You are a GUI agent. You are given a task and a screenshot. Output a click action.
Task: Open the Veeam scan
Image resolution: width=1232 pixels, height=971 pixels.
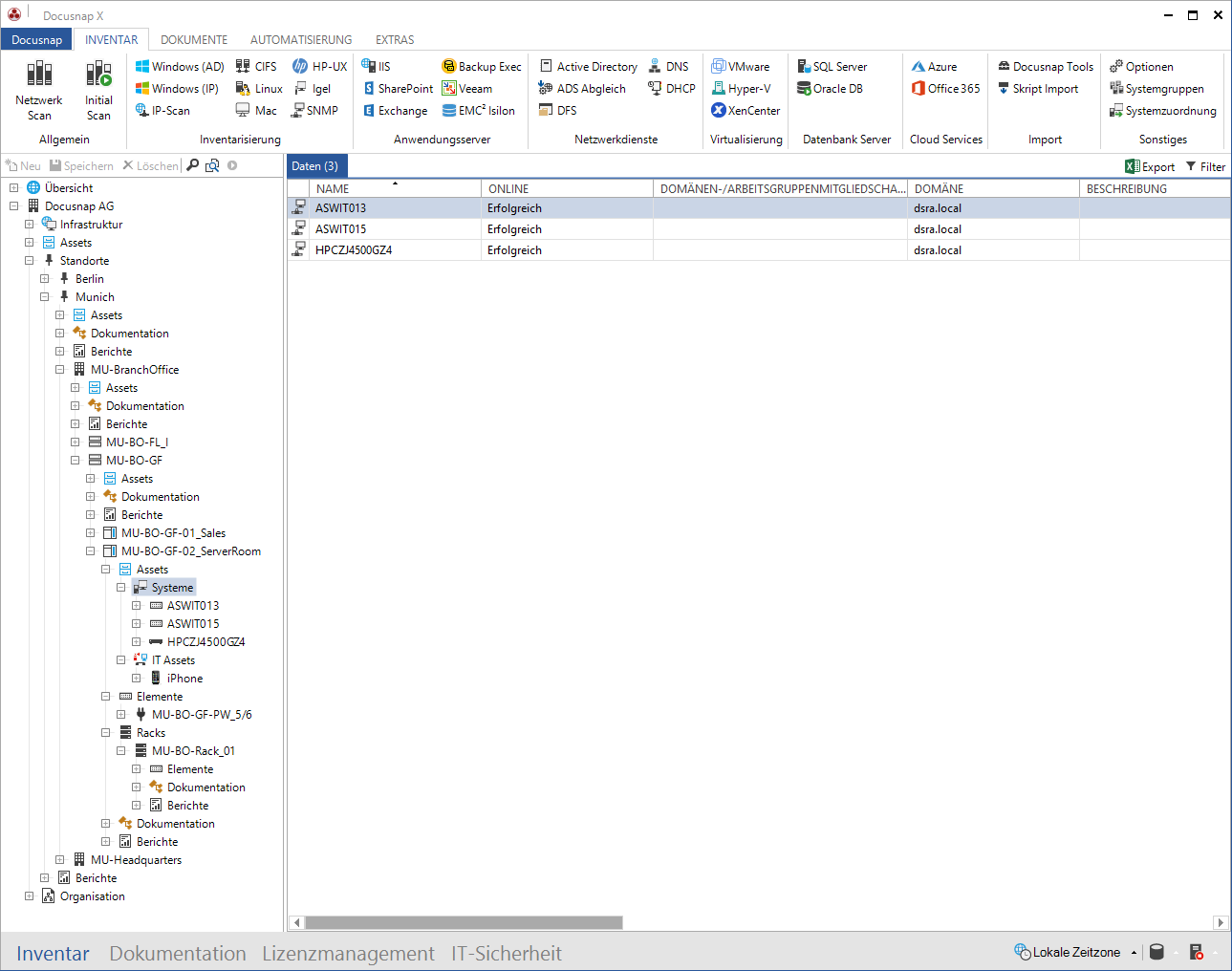pos(467,89)
